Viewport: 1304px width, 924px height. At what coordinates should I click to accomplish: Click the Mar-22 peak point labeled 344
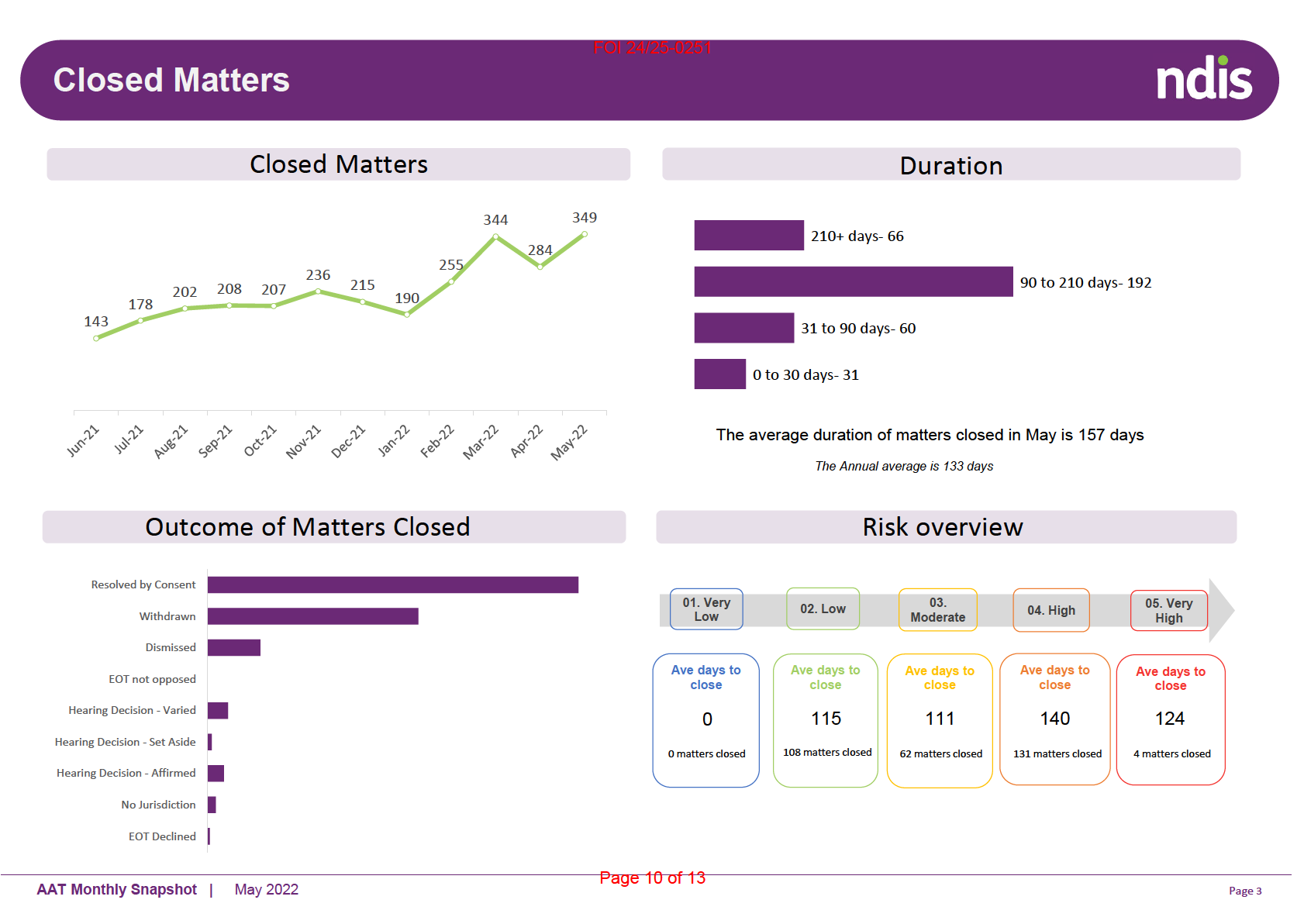495,237
